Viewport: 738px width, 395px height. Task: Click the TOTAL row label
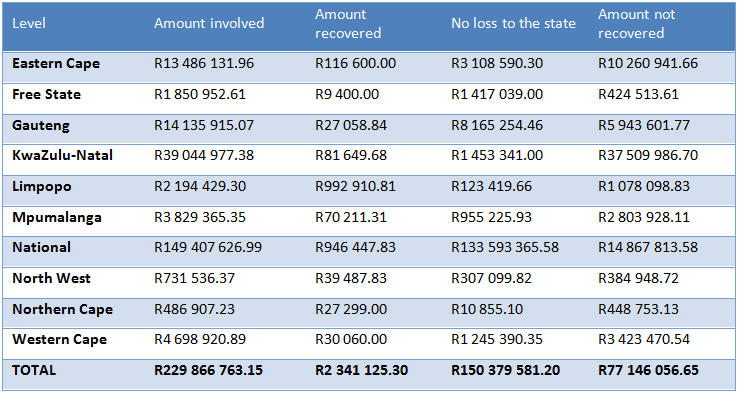click(x=34, y=371)
